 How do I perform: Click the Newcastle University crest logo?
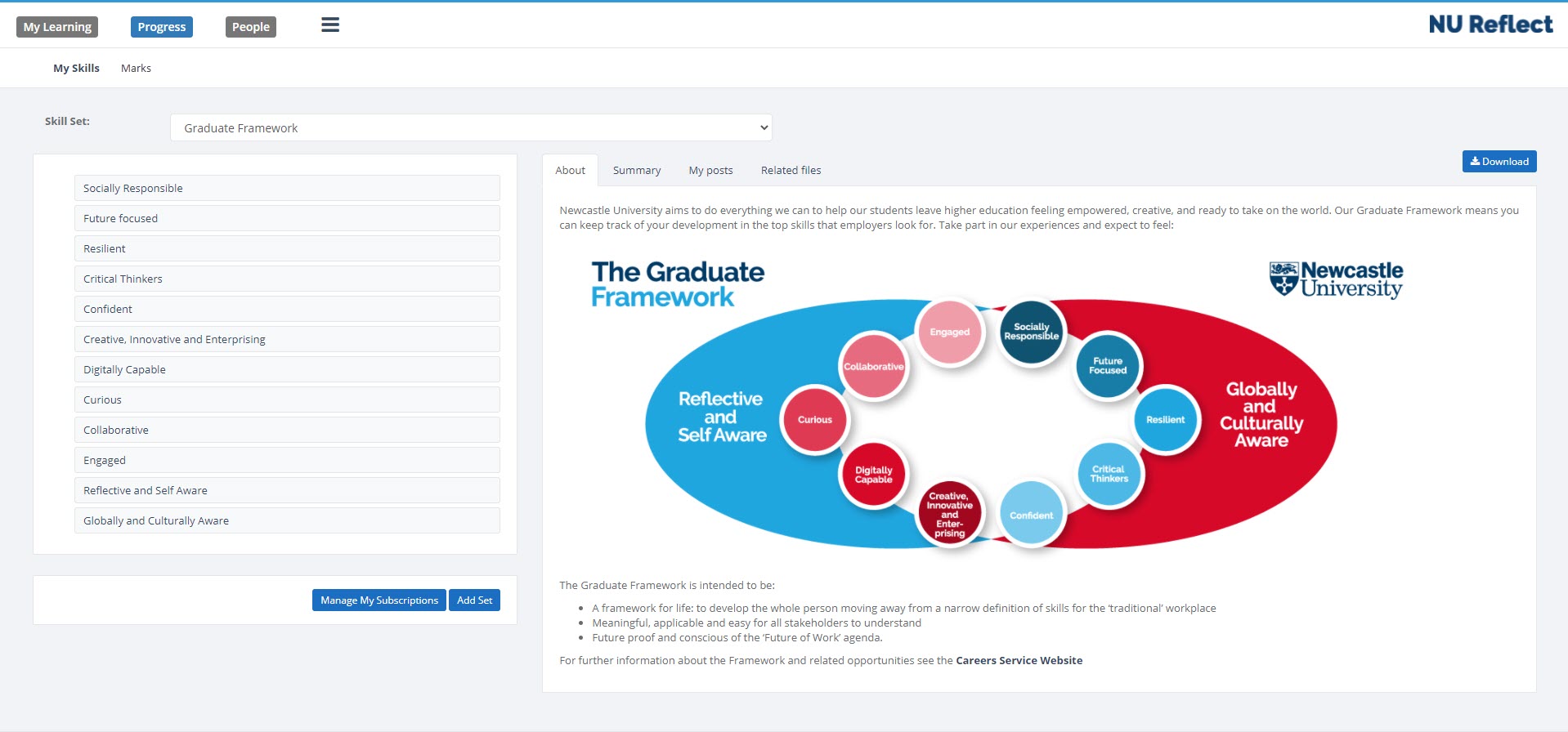(x=1336, y=279)
